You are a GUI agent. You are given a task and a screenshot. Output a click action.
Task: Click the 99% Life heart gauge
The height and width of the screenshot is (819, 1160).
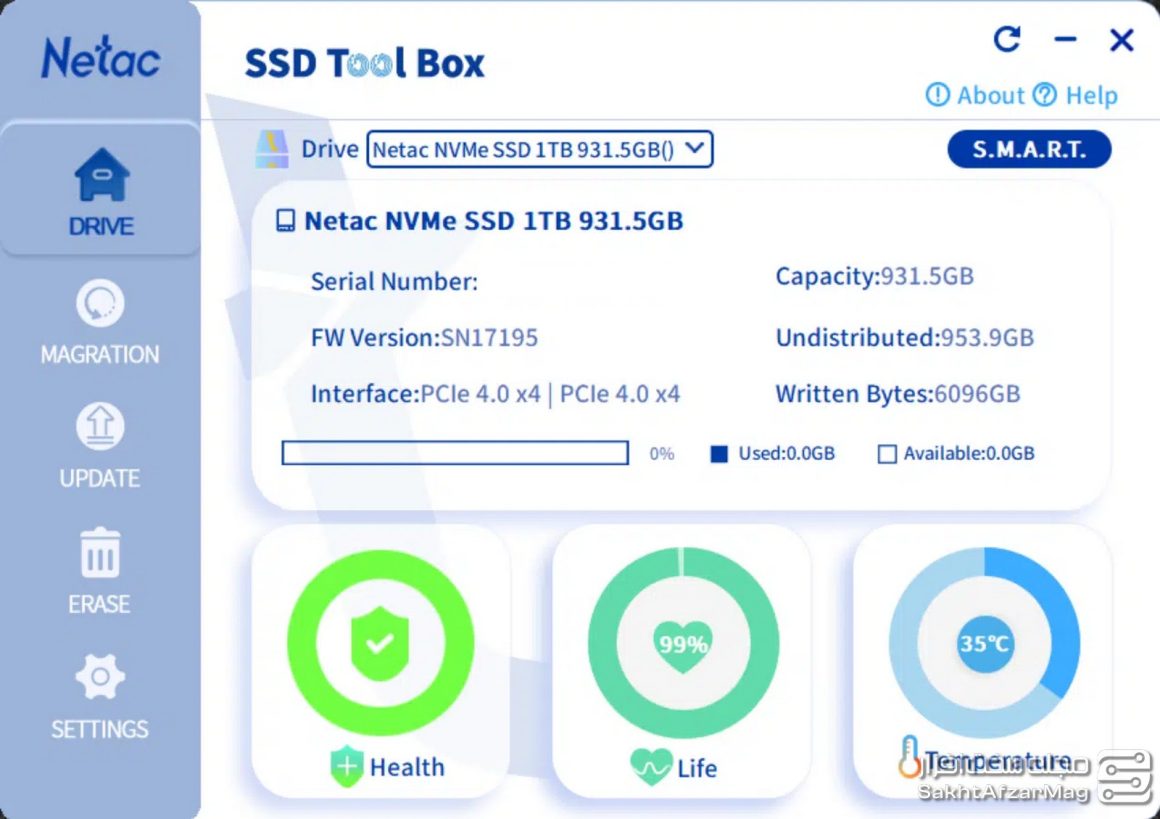[x=682, y=643]
